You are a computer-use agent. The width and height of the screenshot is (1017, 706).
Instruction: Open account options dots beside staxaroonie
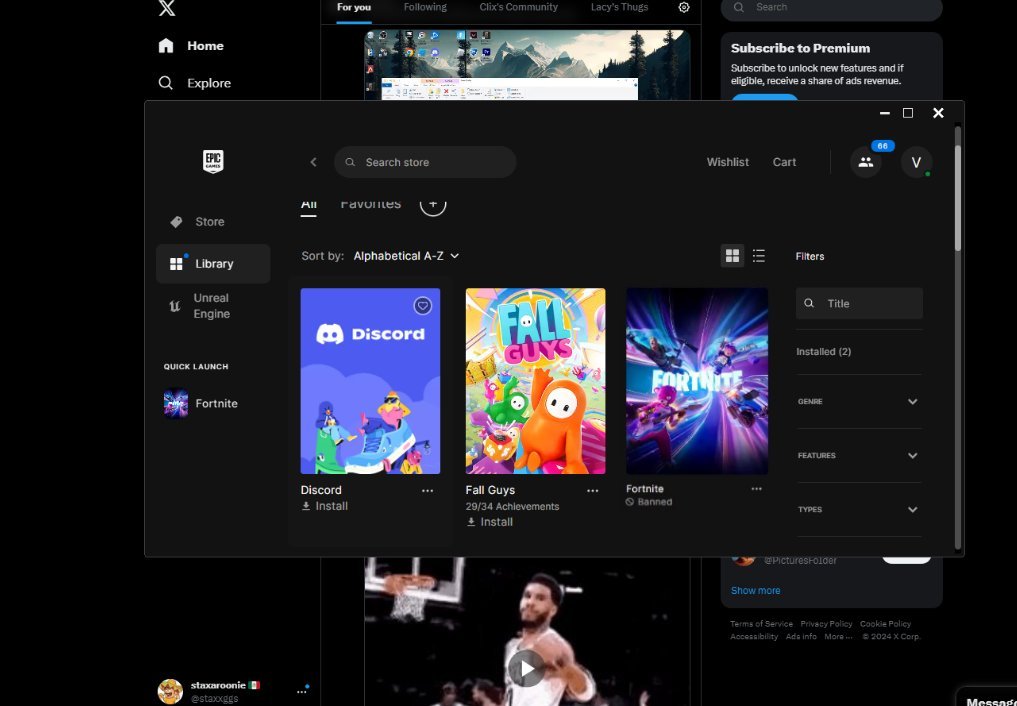tap(302, 691)
